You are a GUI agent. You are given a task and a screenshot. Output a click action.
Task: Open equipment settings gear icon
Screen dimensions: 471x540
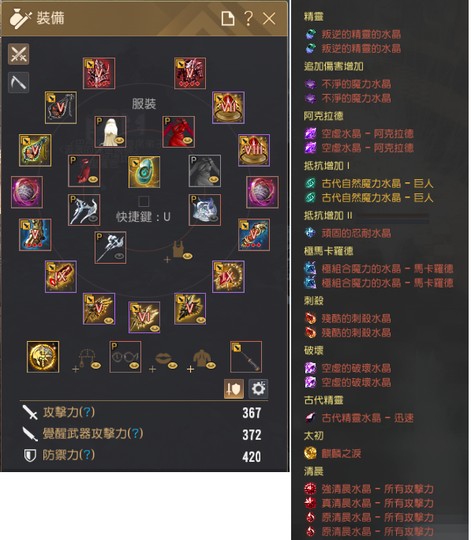click(258, 389)
